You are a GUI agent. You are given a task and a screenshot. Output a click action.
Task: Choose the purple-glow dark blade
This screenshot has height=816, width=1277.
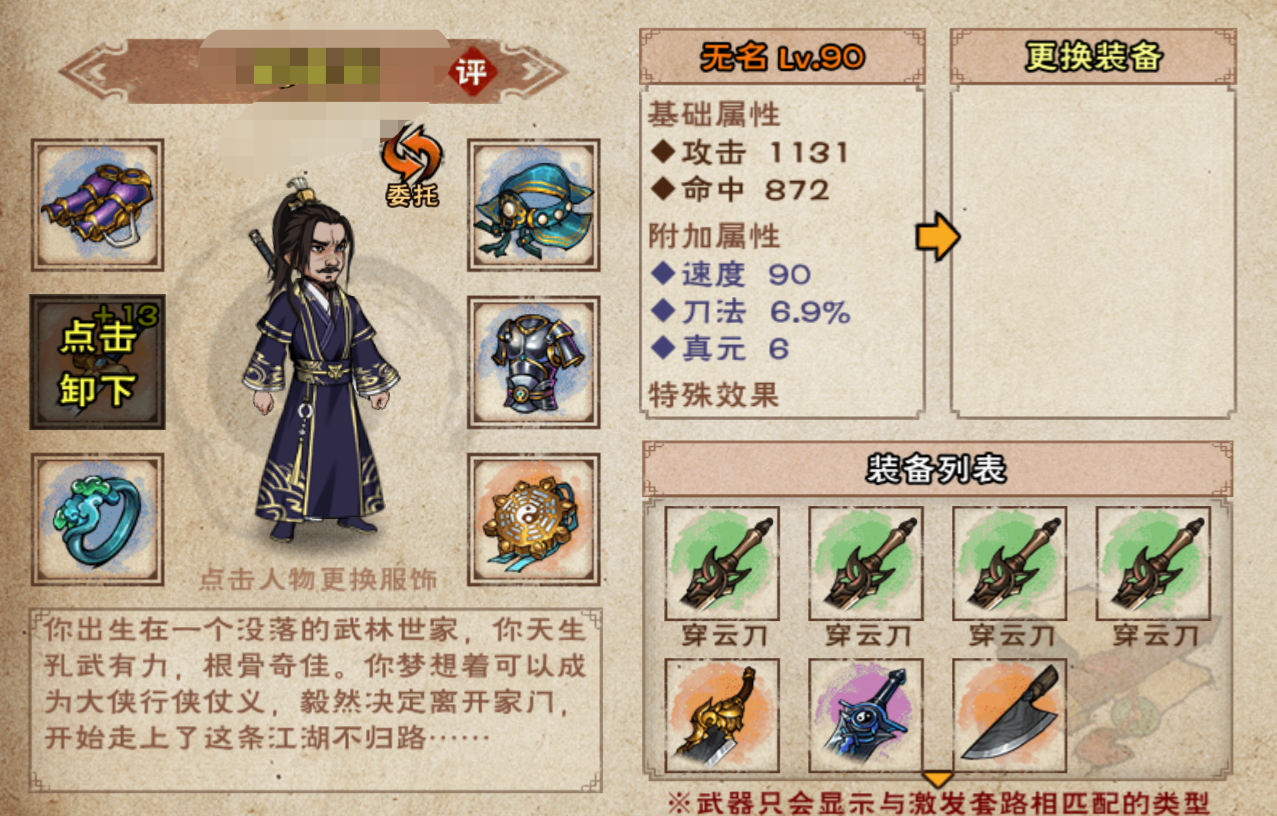point(866,715)
